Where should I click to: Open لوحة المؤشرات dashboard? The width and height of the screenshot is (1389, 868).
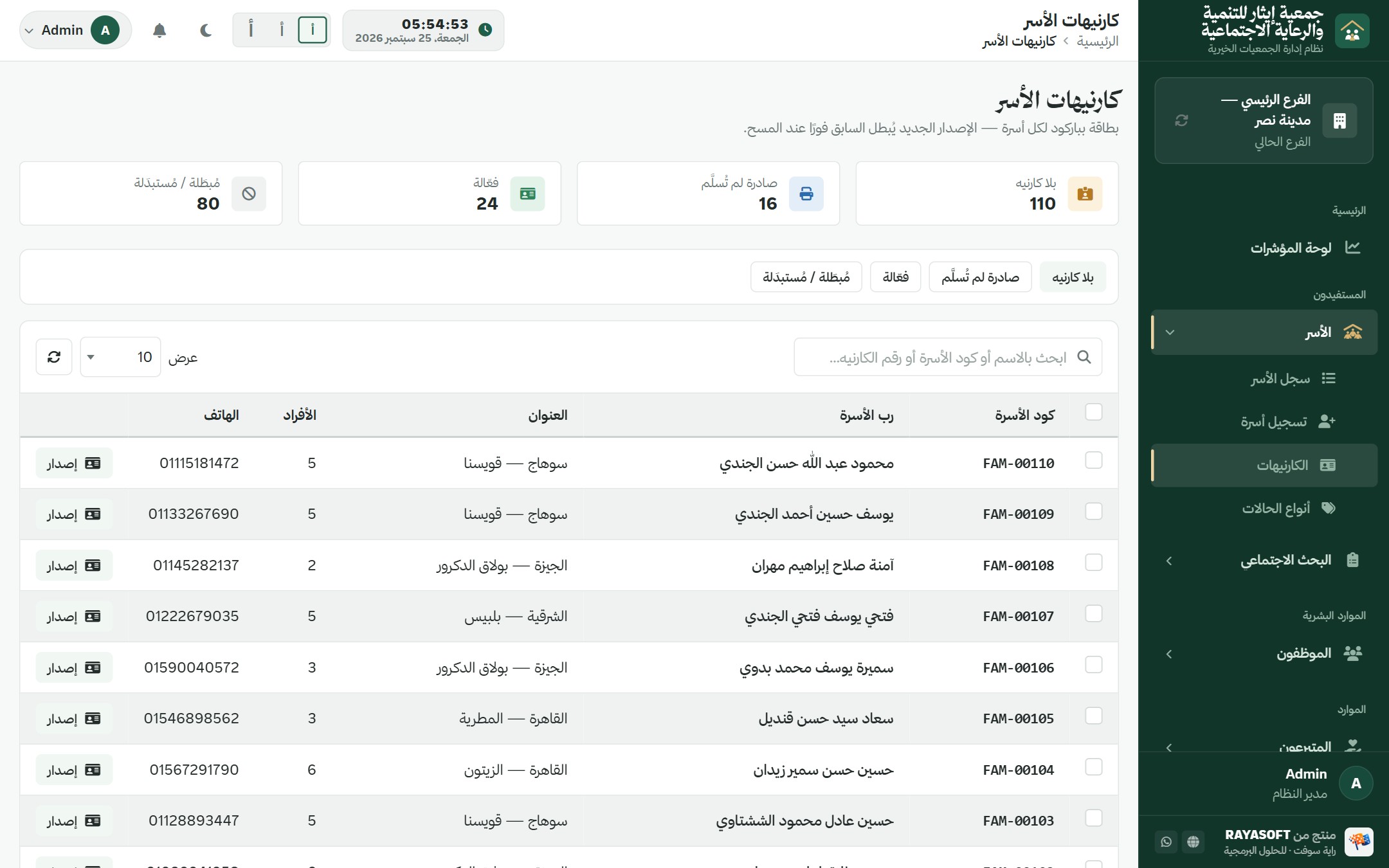point(1264,248)
